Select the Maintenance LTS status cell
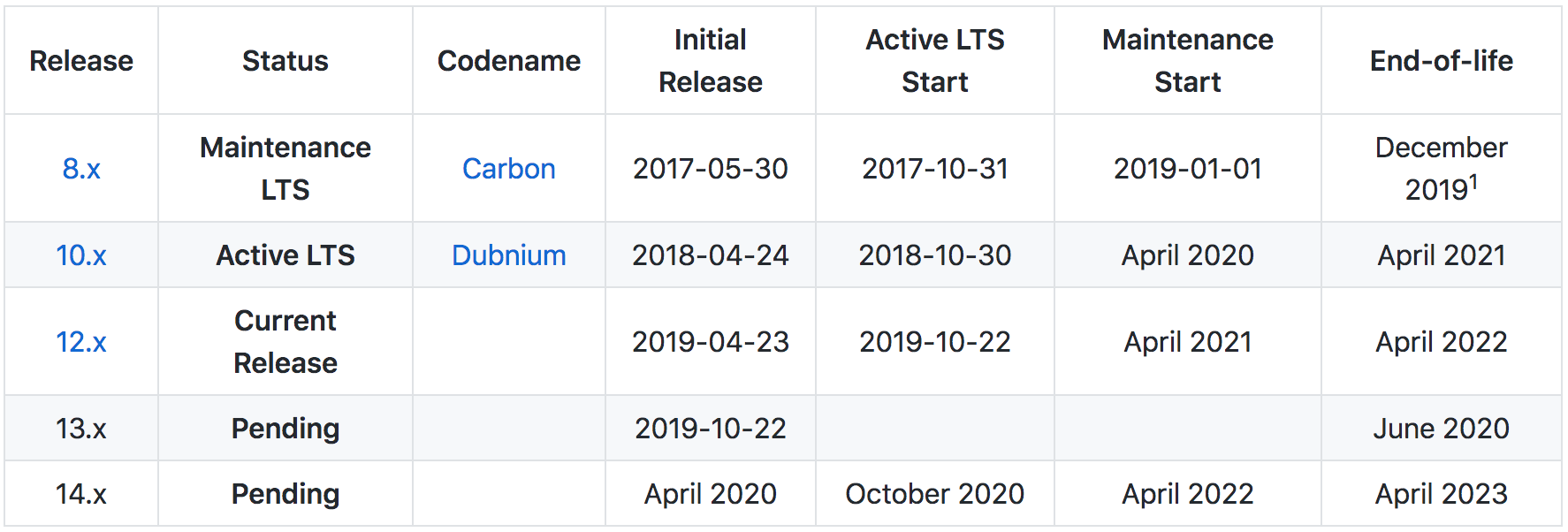This screenshot has width=1568, height=532. [x=285, y=169]
